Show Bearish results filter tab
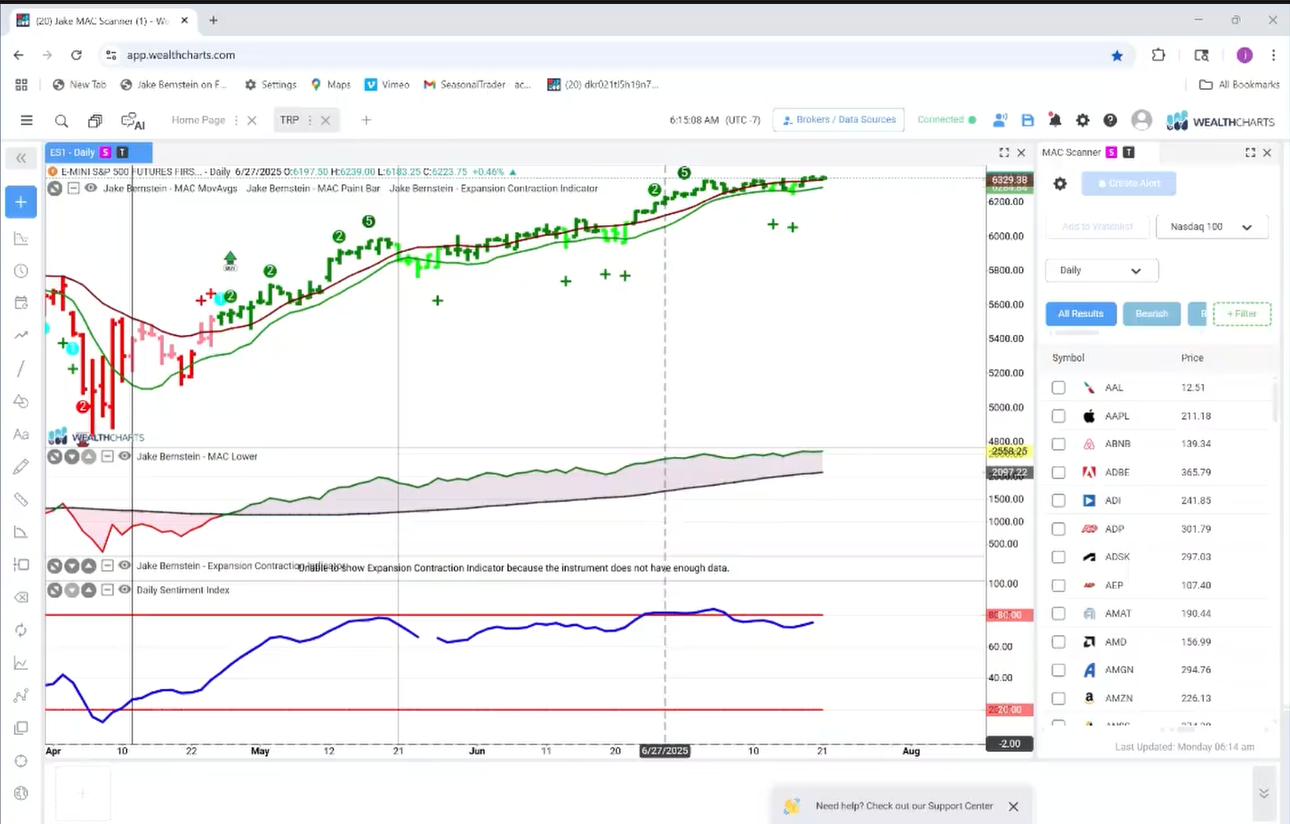The height and width of the screenshot is (824, 1290). pyautogui.click(x=1152, y=314)
